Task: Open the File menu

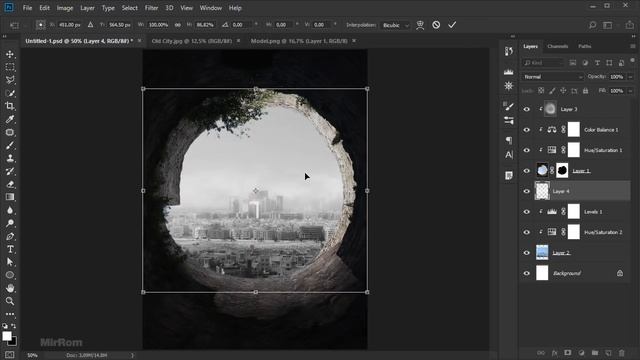Action: (x=27, y=8)
